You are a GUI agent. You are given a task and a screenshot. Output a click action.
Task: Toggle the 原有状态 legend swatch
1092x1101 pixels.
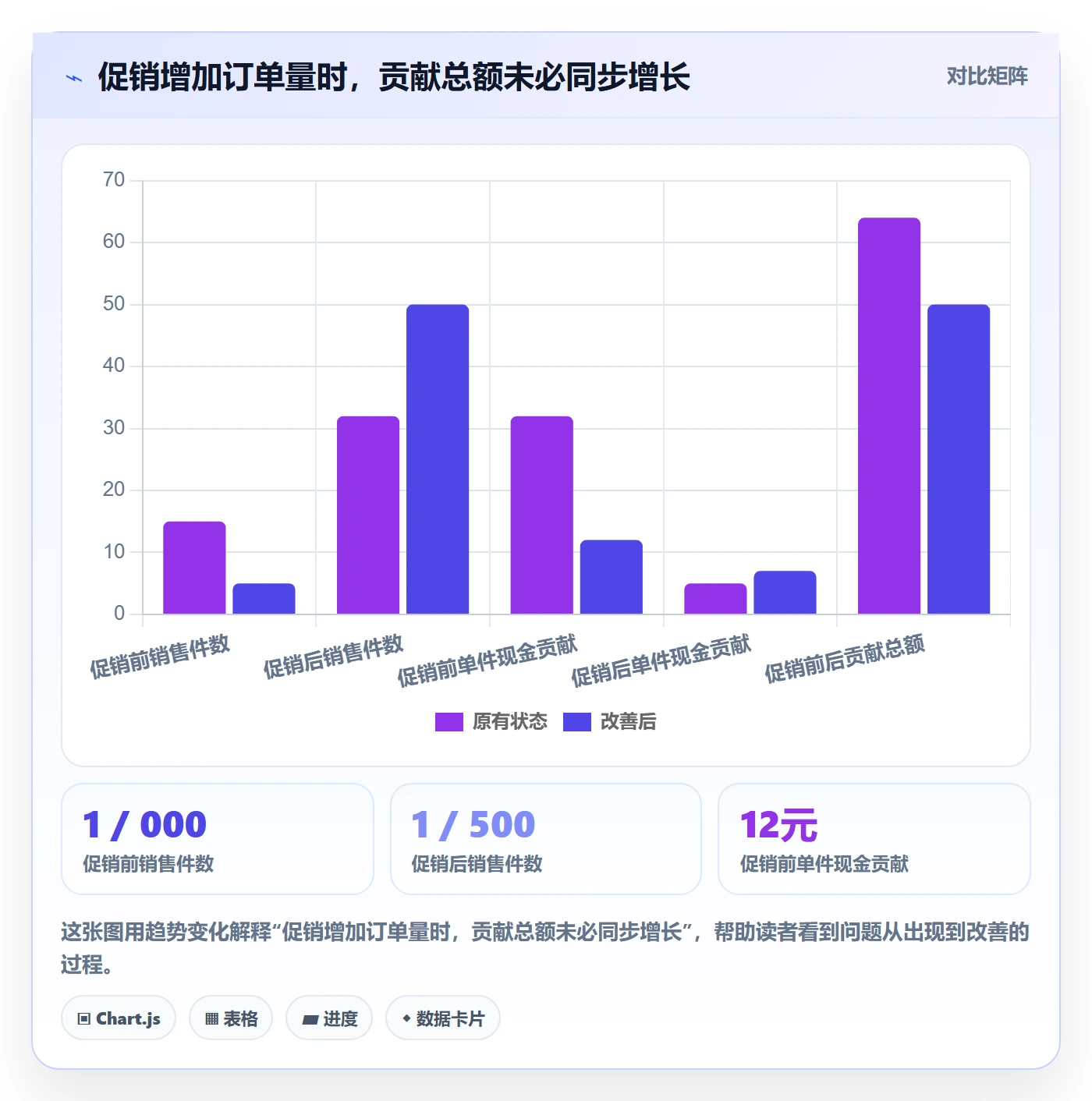point(449,722)
